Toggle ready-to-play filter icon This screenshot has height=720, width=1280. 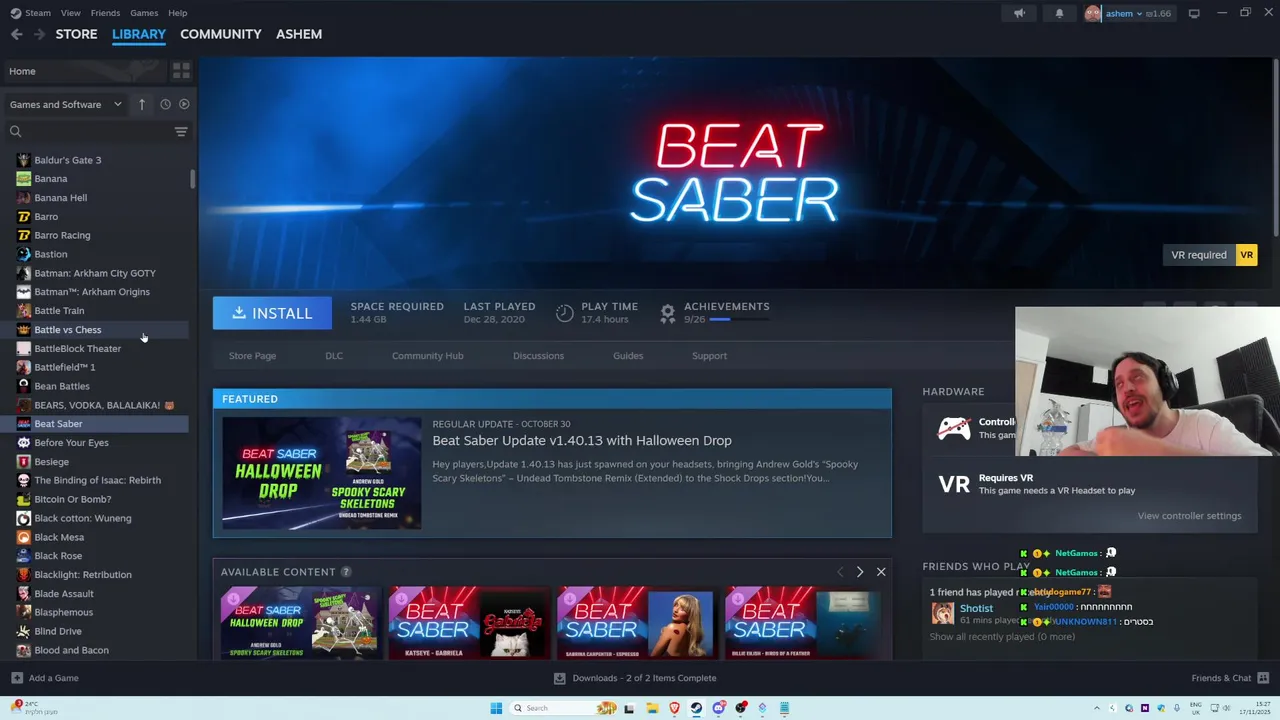tap(184, 104)
